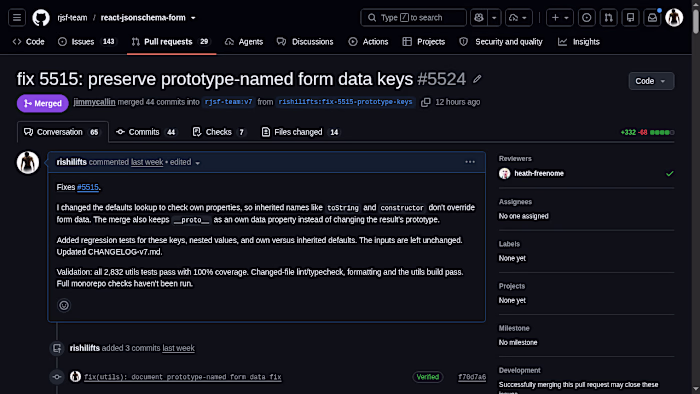Open the rishilifts author name in the comment header

(71, 162)
